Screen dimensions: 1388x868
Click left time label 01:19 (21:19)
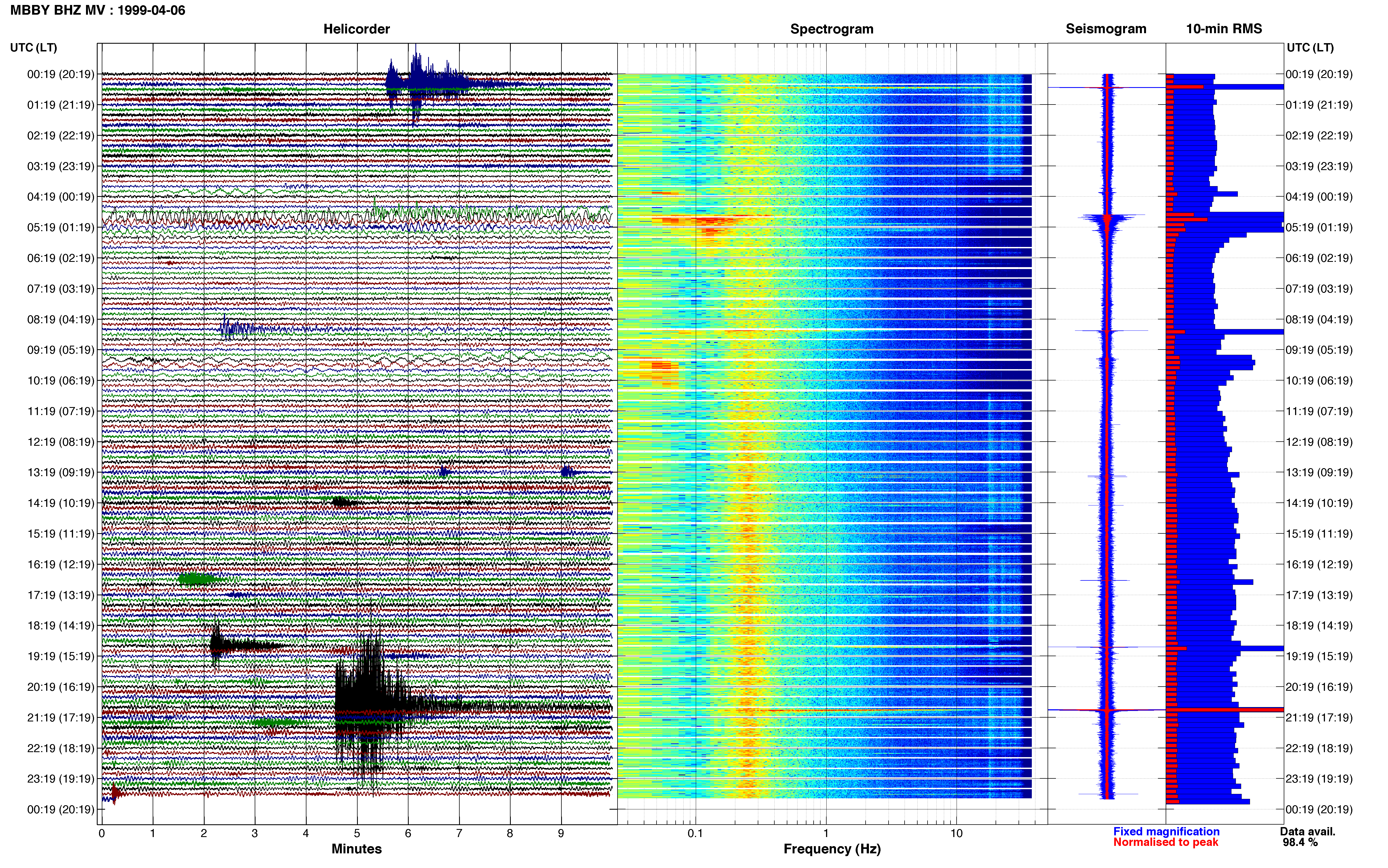tap(61, 105)
